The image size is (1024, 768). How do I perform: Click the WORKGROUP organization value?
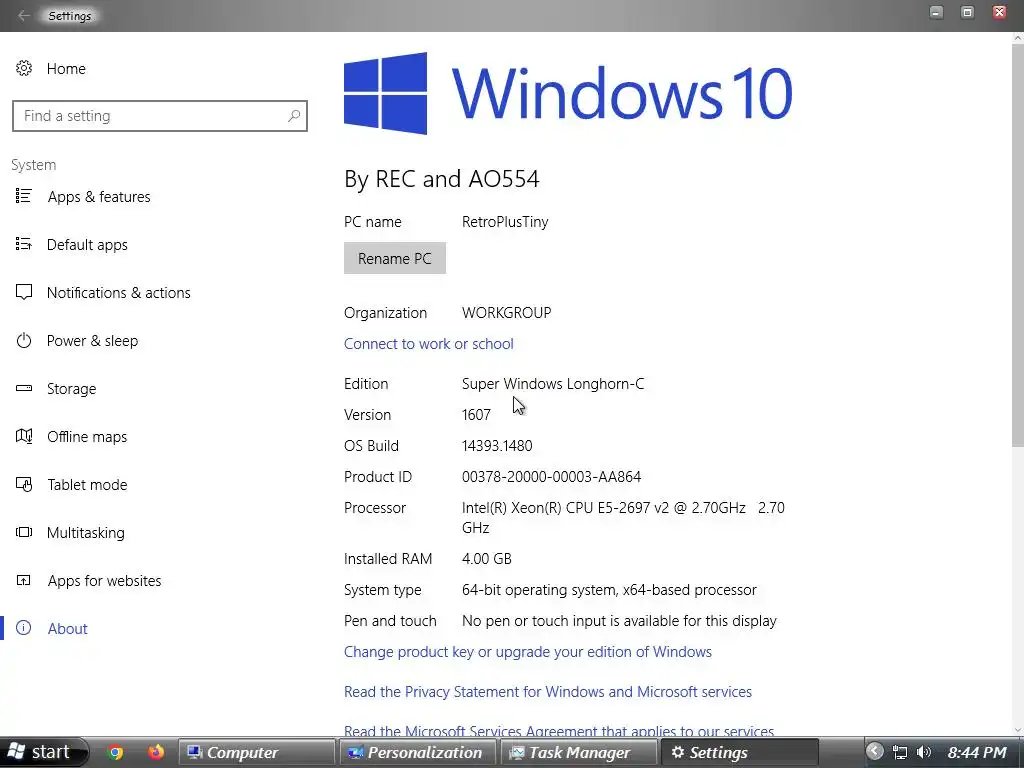(x=506, y=313)
